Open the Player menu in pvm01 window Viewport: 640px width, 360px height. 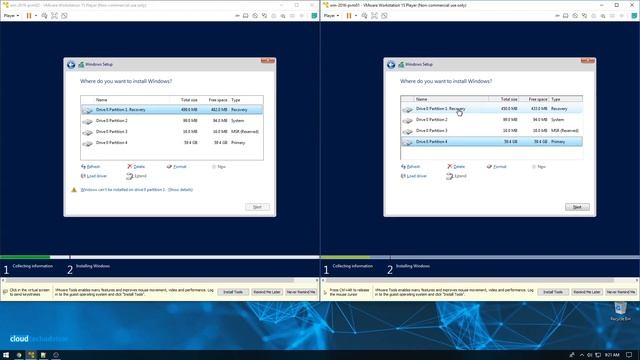coord(331,16)
